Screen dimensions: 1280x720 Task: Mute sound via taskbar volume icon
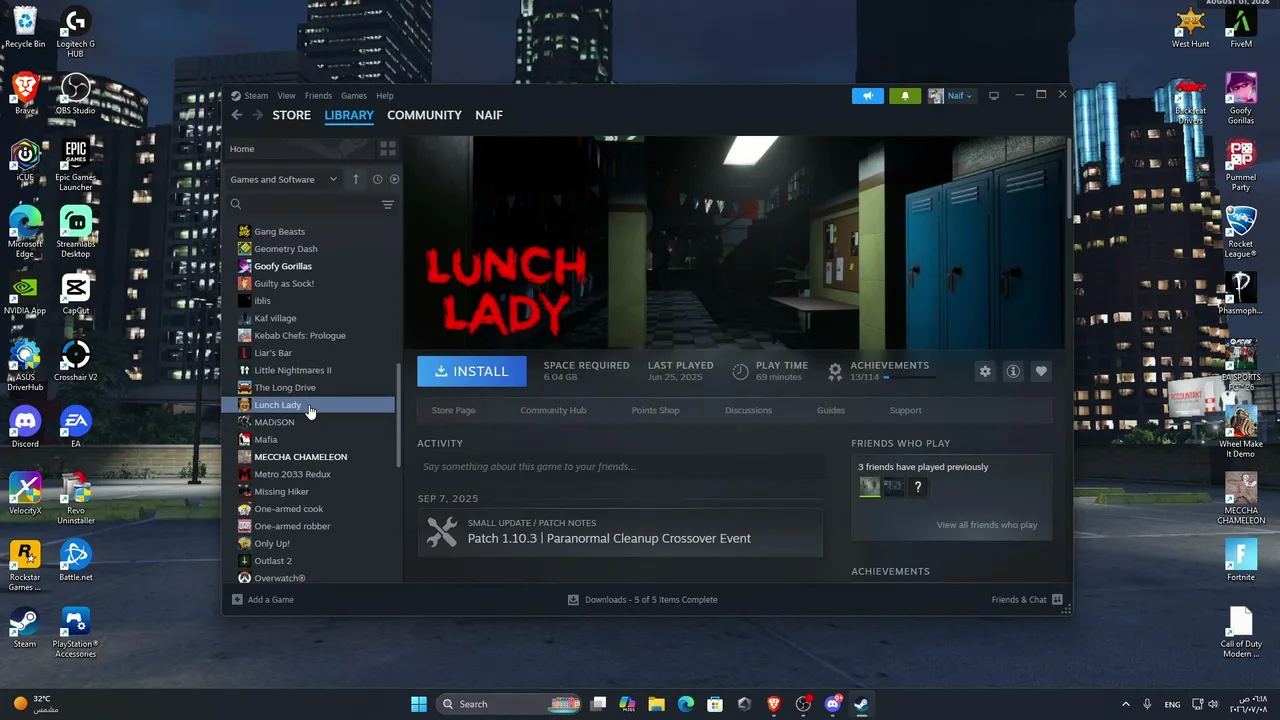coord(1213,704)
